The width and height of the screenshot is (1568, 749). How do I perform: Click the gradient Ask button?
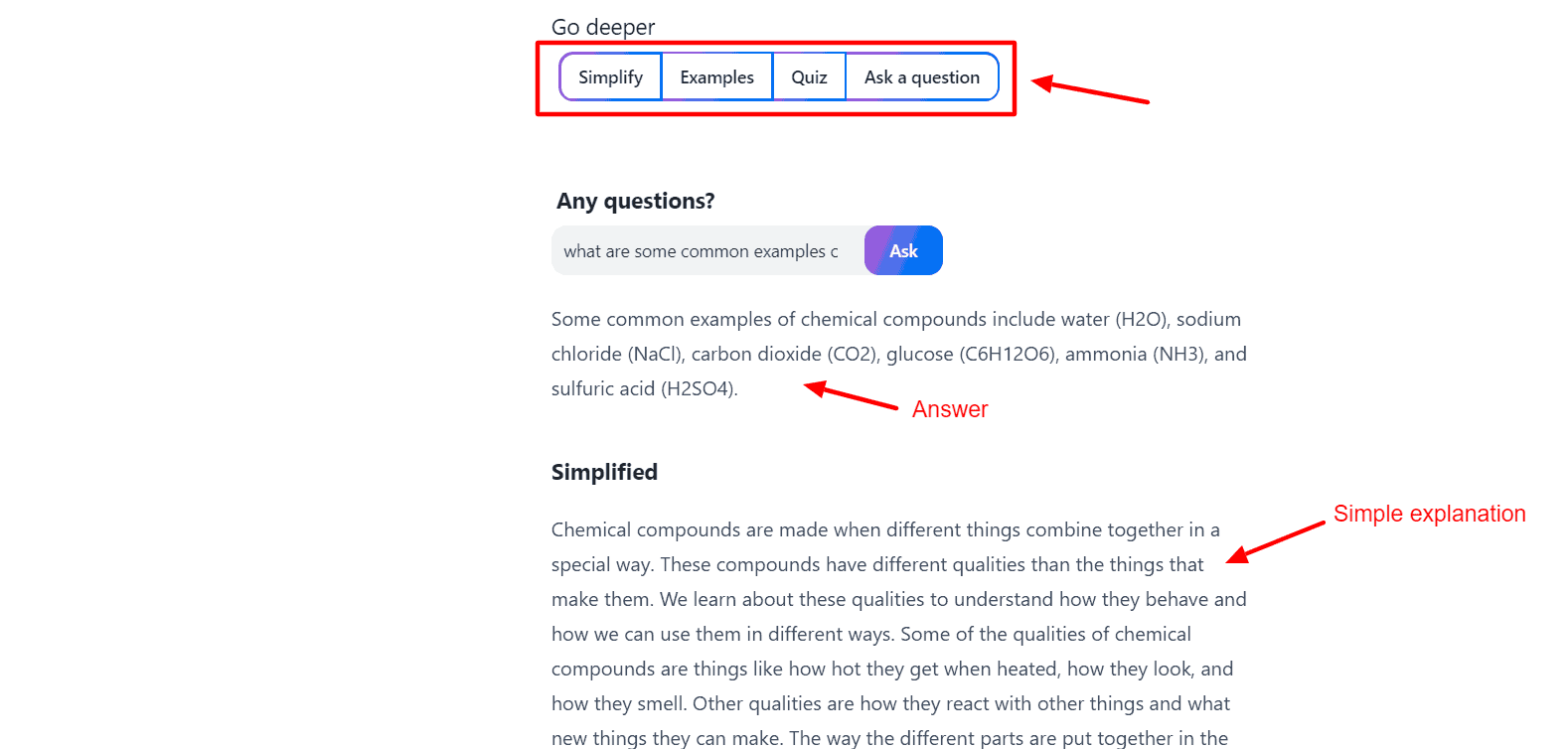pyautogui.click(x=903, y=250)
